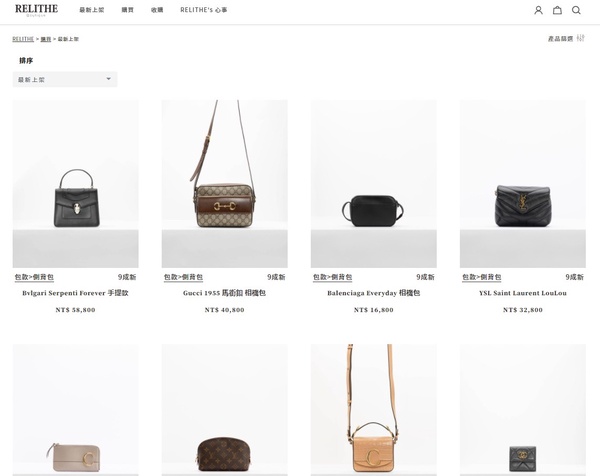Image resolution: width=600 pixels, height=476 pixels.
Task: Click the Bvlgari Serpenti Forever 手提款 title
Action: coord(75,293)
